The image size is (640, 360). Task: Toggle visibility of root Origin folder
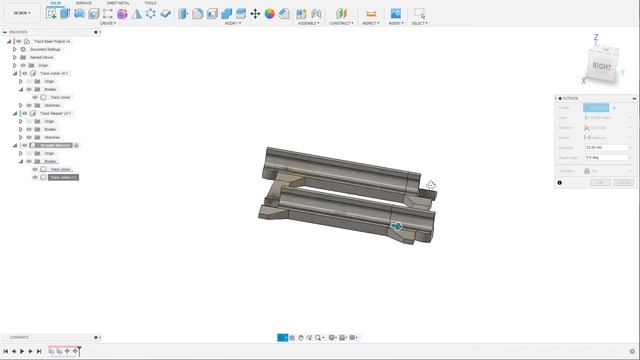(23, 65)
